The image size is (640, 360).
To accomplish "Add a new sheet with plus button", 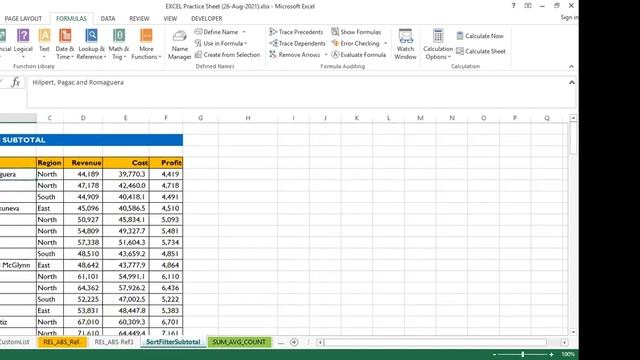I will point(294,342).
